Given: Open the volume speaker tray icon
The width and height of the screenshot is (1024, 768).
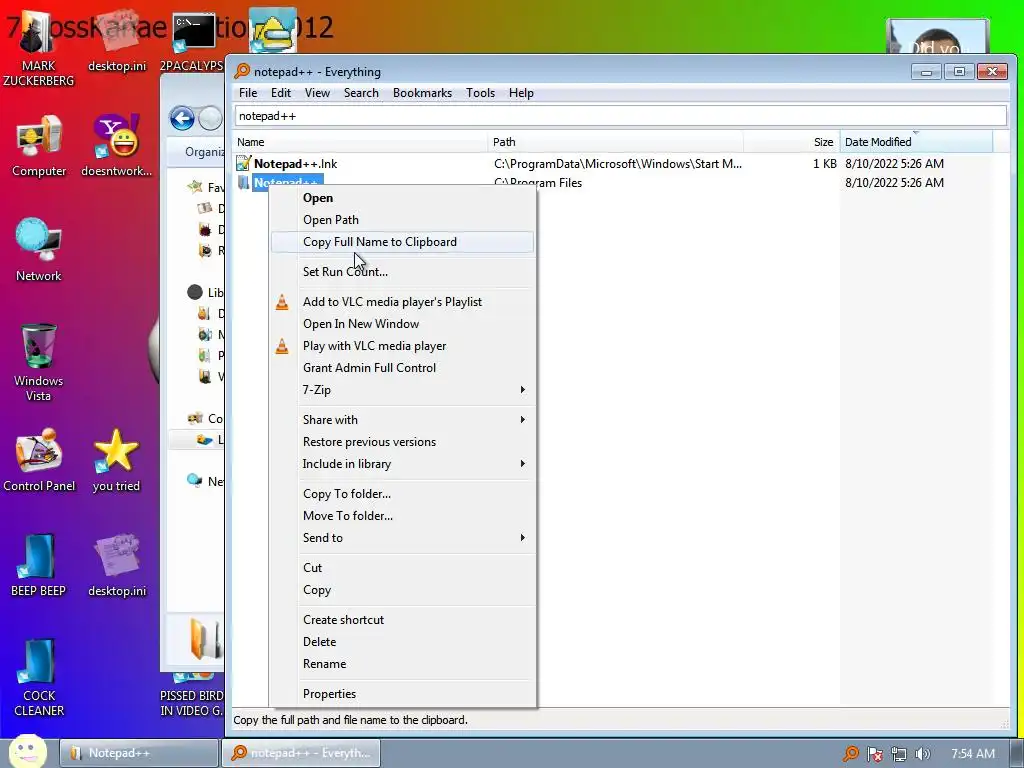Looking at the screenshot, I should click(x=923, y=754).
